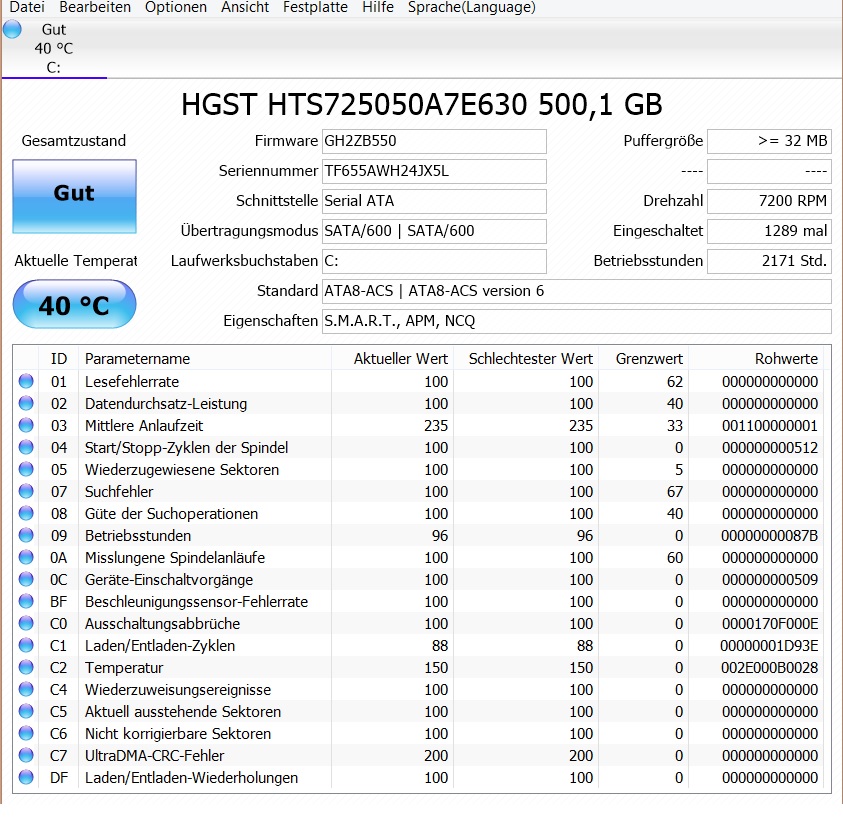The height and width of the screenshot is (832, 843).
Task: Select the Temperatur parameter name
Action: (124, 668)
